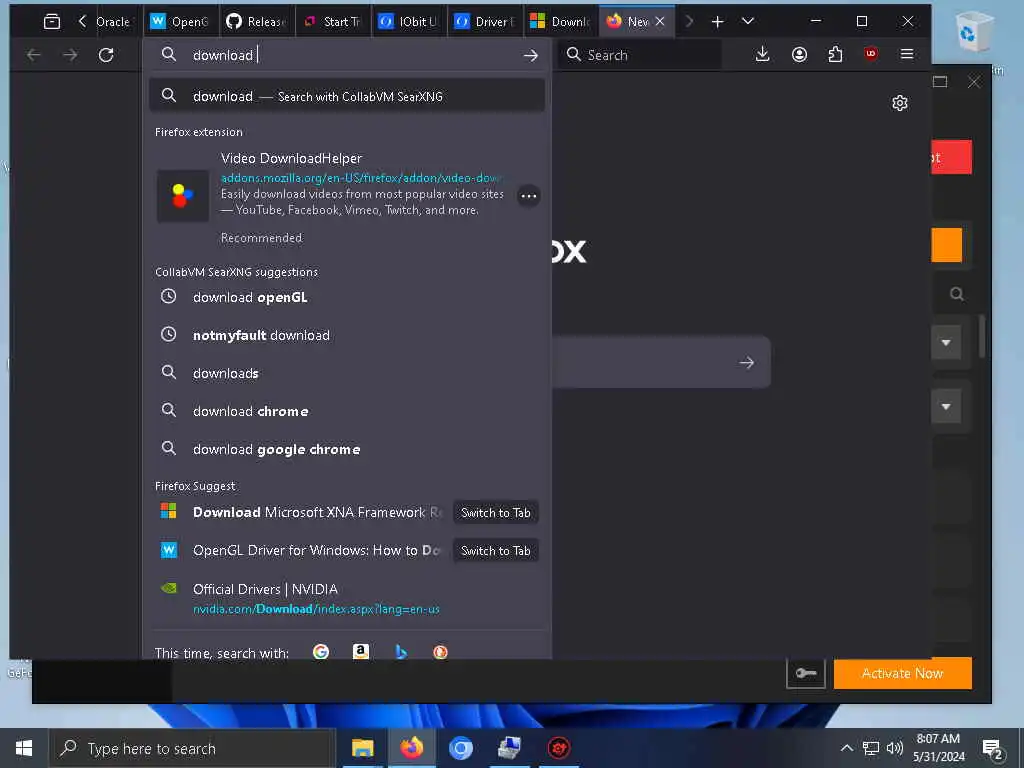Select the 'notmyfault download' history suggestion
This screenshot has height=768, width=1024.
coord(347,335)
